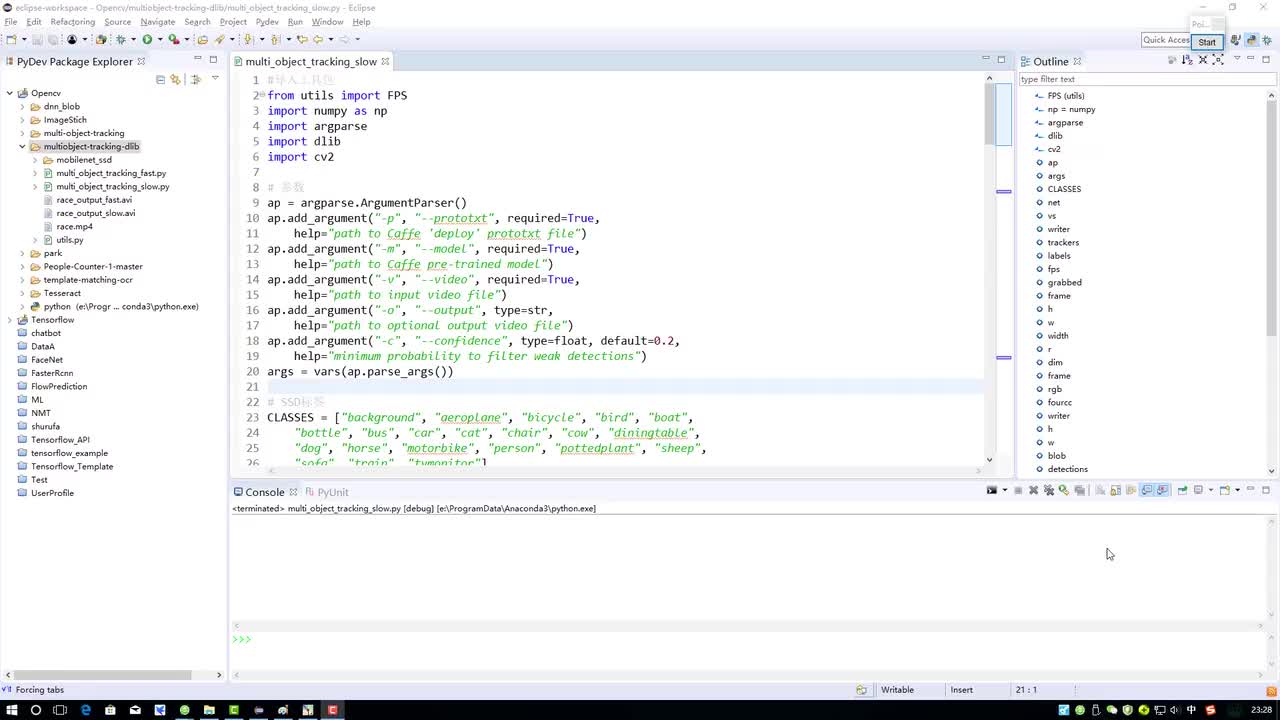The image size is (1280, 720).
Task: Switch to the PyUnit tab
Action: tap(326, 492)
